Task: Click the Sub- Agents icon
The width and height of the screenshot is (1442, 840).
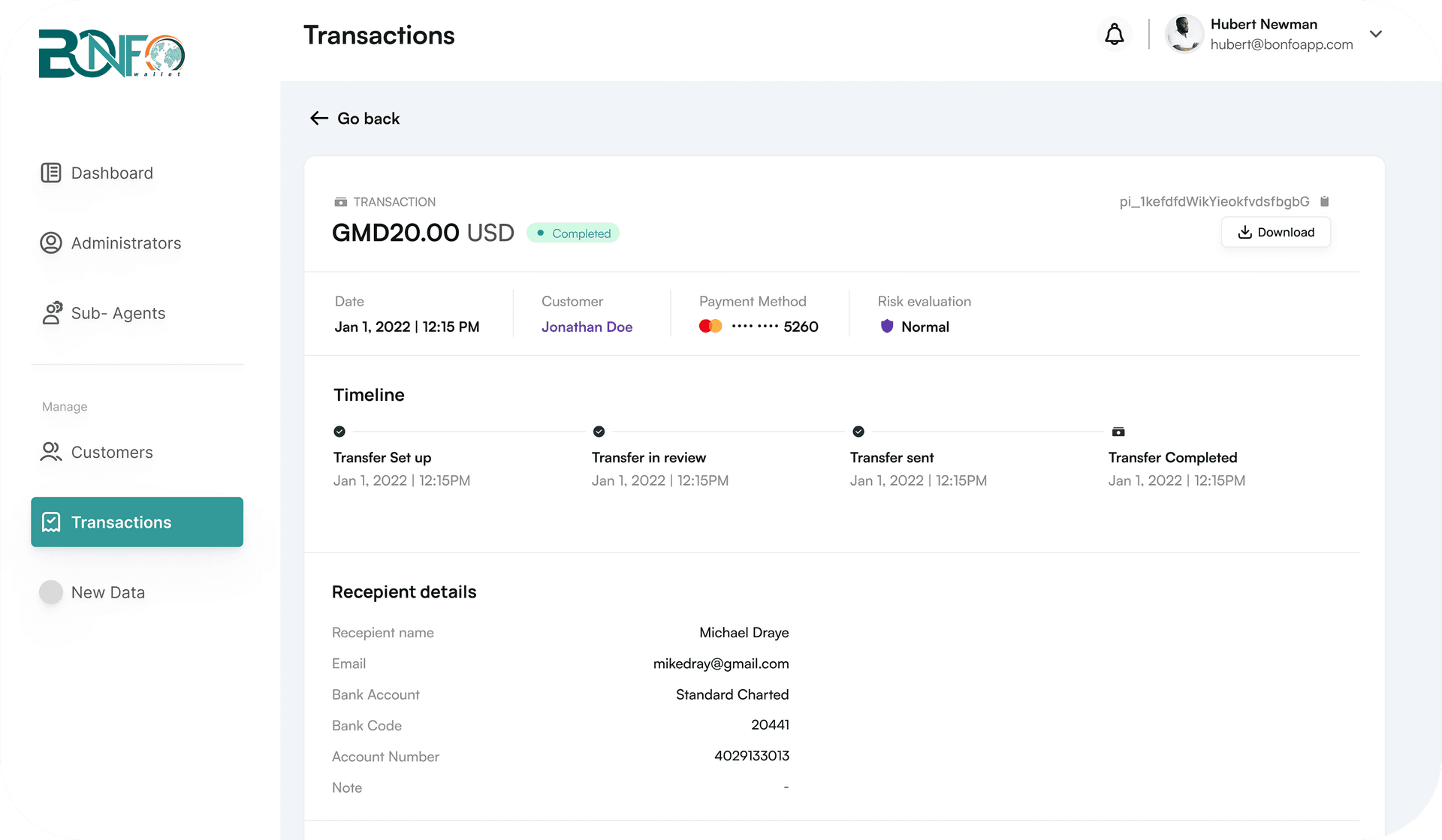Action: click(52, 313)
